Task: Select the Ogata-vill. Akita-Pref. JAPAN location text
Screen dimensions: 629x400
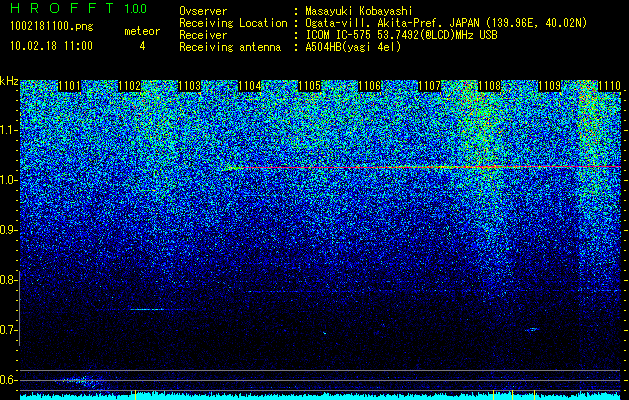Action: [x=446, y=23]
